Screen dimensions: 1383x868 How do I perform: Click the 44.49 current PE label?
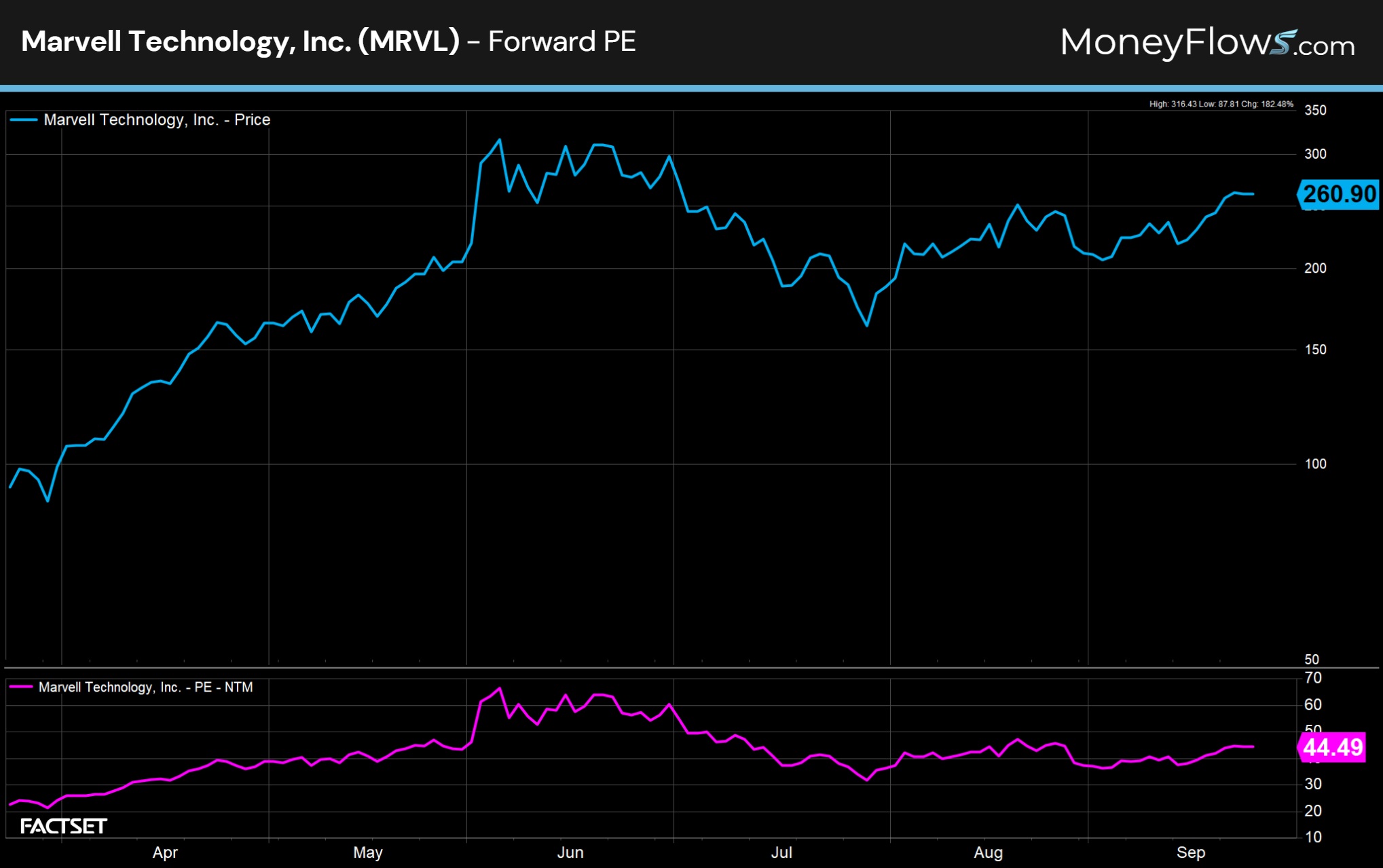tap(1331, 747)
